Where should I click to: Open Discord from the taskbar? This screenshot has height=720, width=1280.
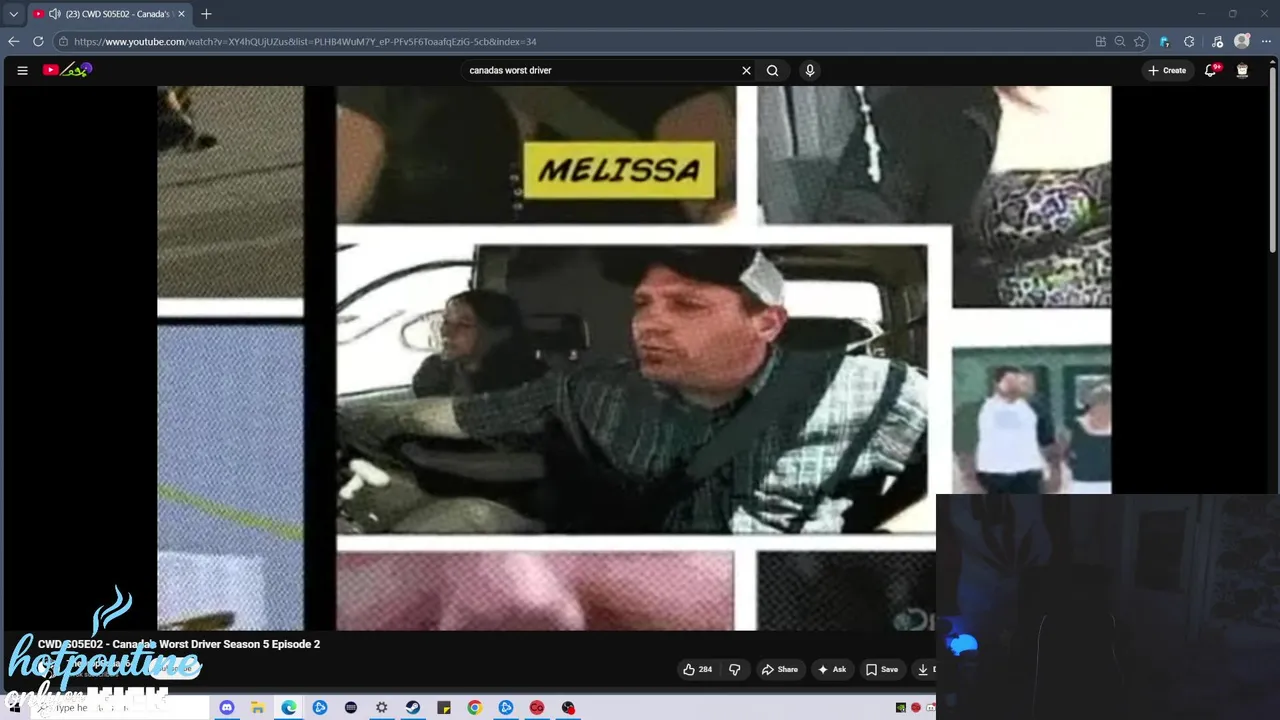(x=226, y=707)
